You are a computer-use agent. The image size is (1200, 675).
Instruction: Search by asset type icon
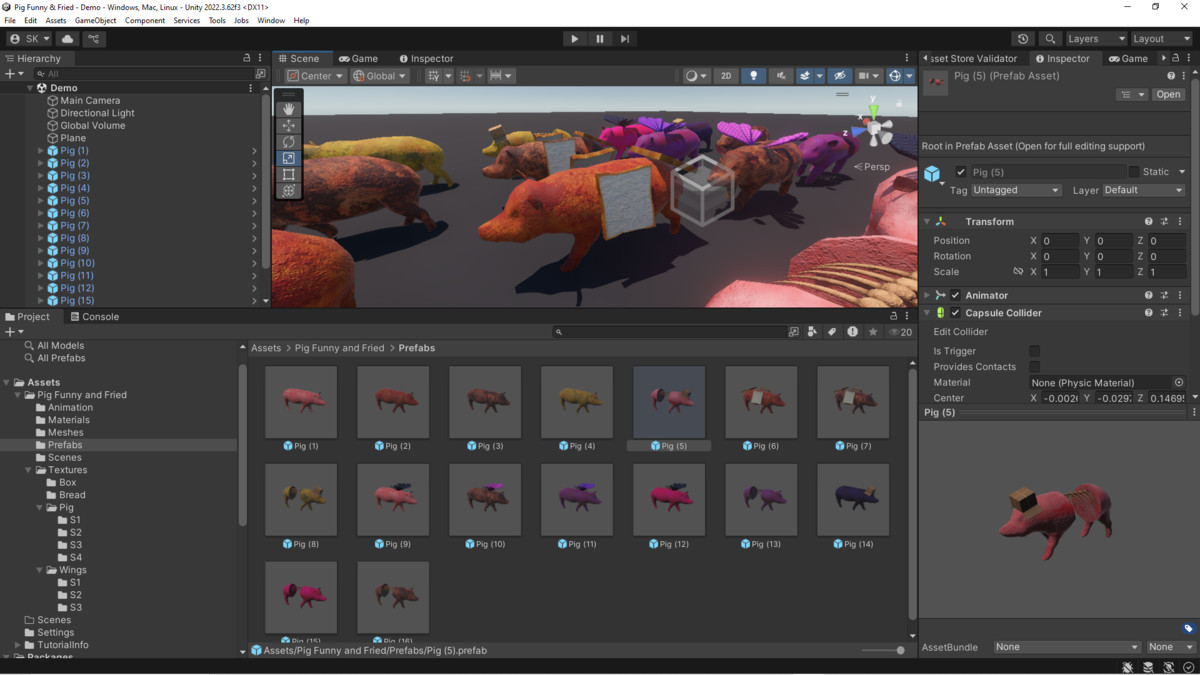[813, 332]
